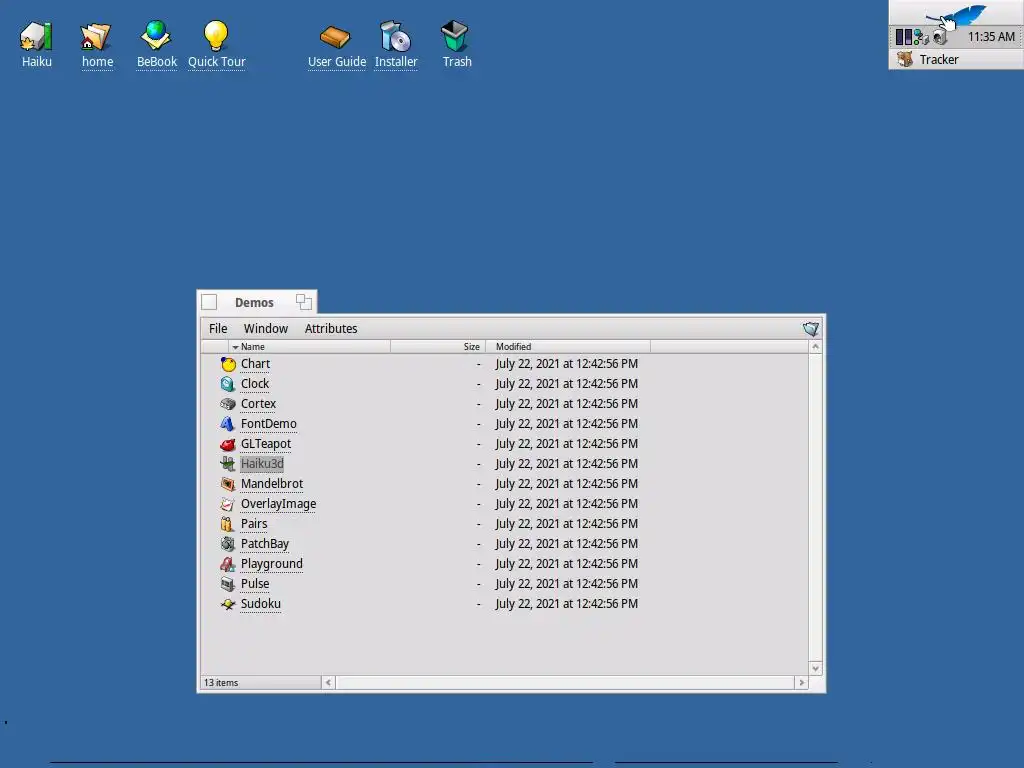The height and width of the screenshot is (768, 1024).
Task: Select the "Sudoku" file name
Action: pos(261,604)
